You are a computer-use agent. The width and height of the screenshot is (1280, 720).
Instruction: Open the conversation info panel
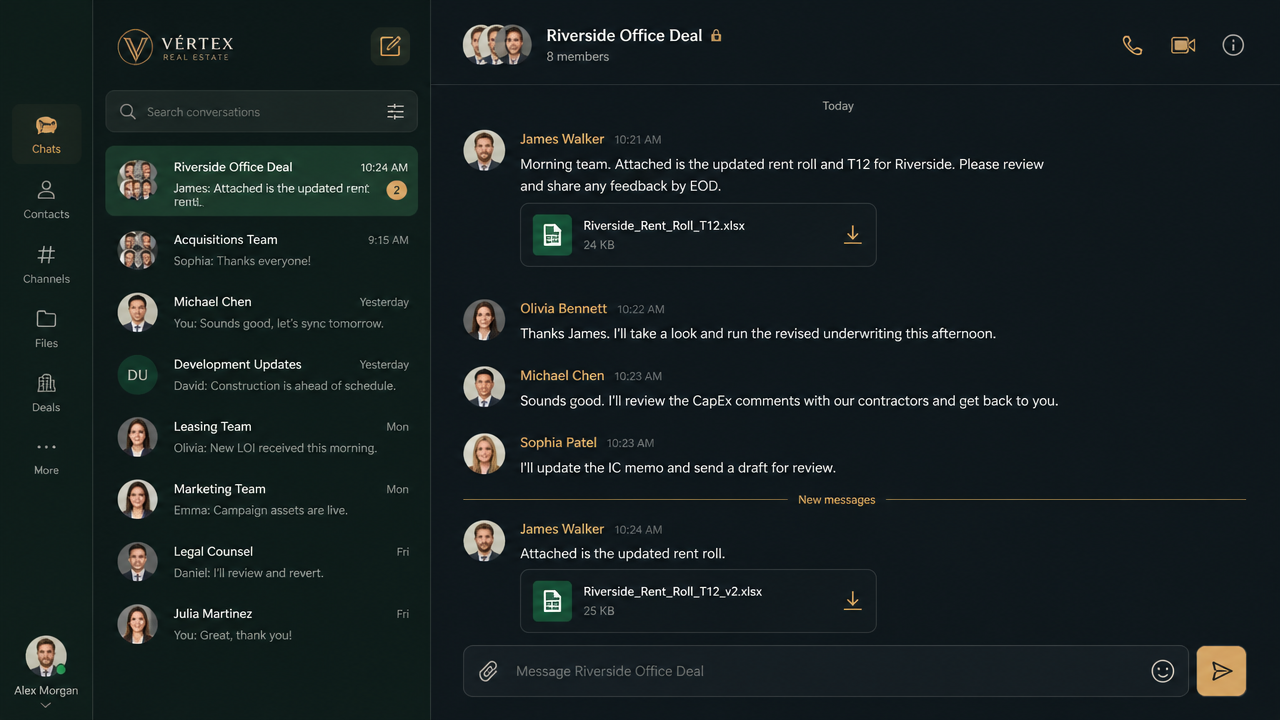1233,45
